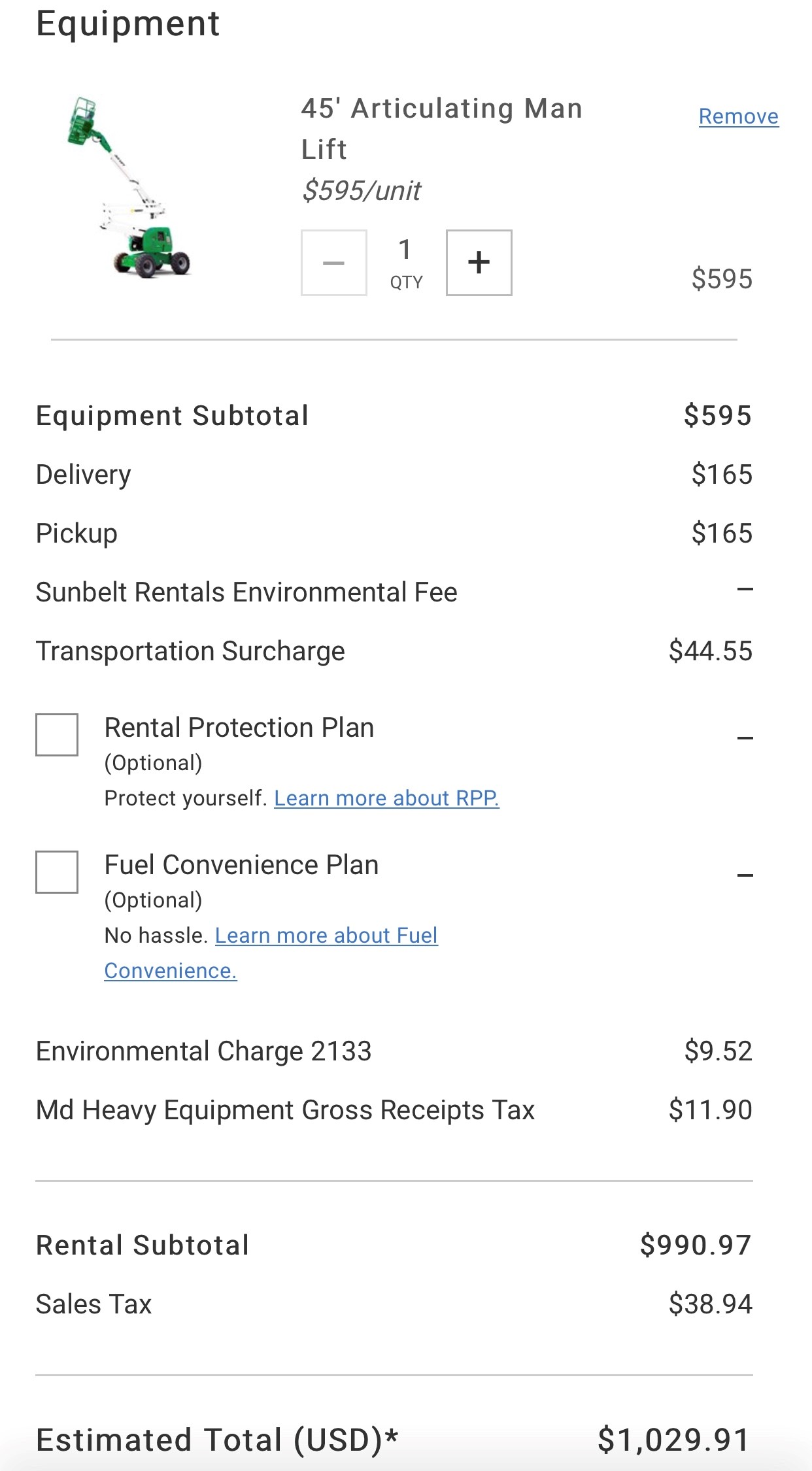Click the Equipment Subtotal label

[172, 416]
